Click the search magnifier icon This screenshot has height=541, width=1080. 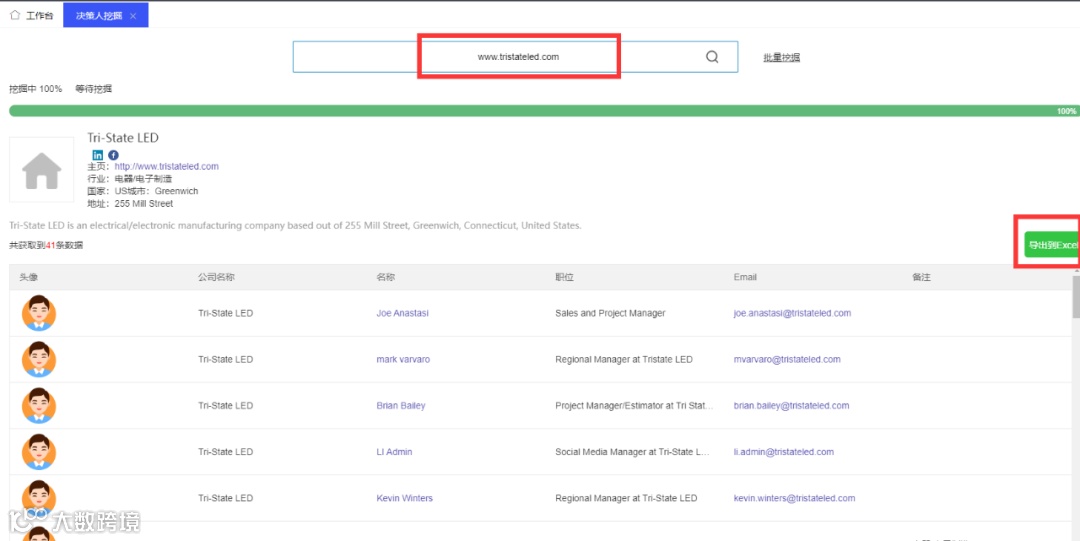click(712, 57)
